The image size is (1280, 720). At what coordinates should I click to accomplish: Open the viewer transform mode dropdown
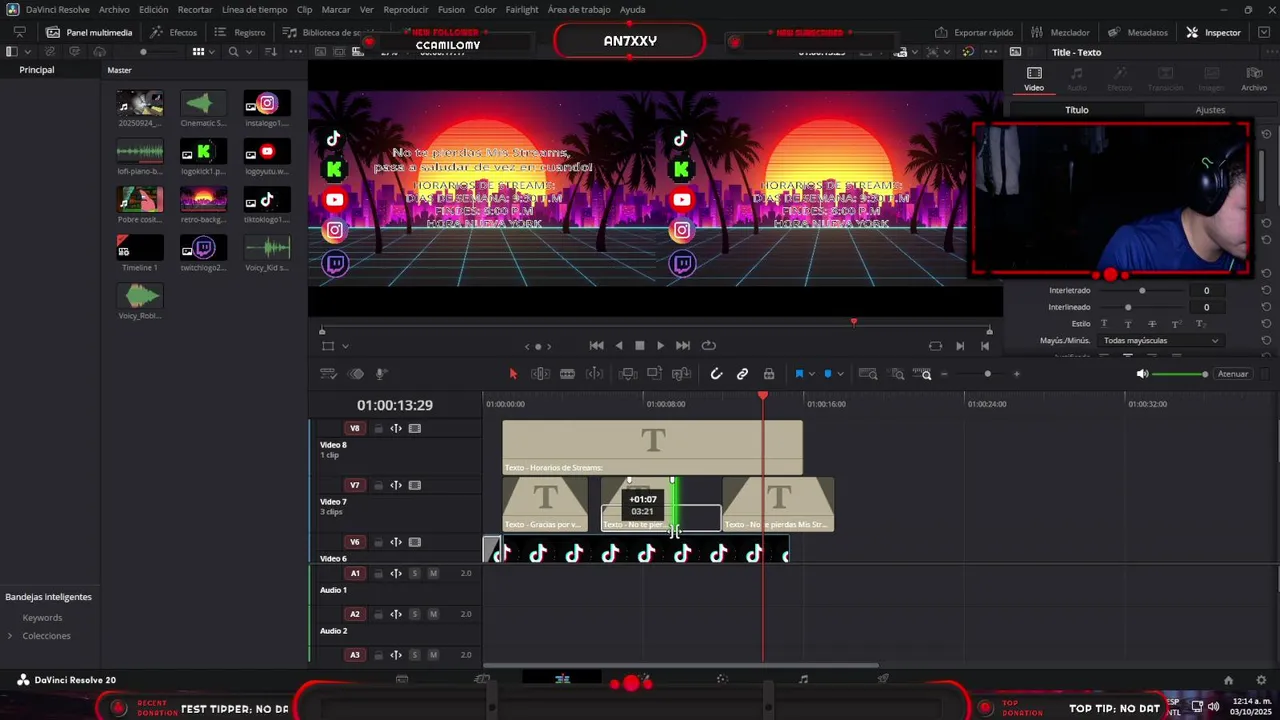[345, 346]
